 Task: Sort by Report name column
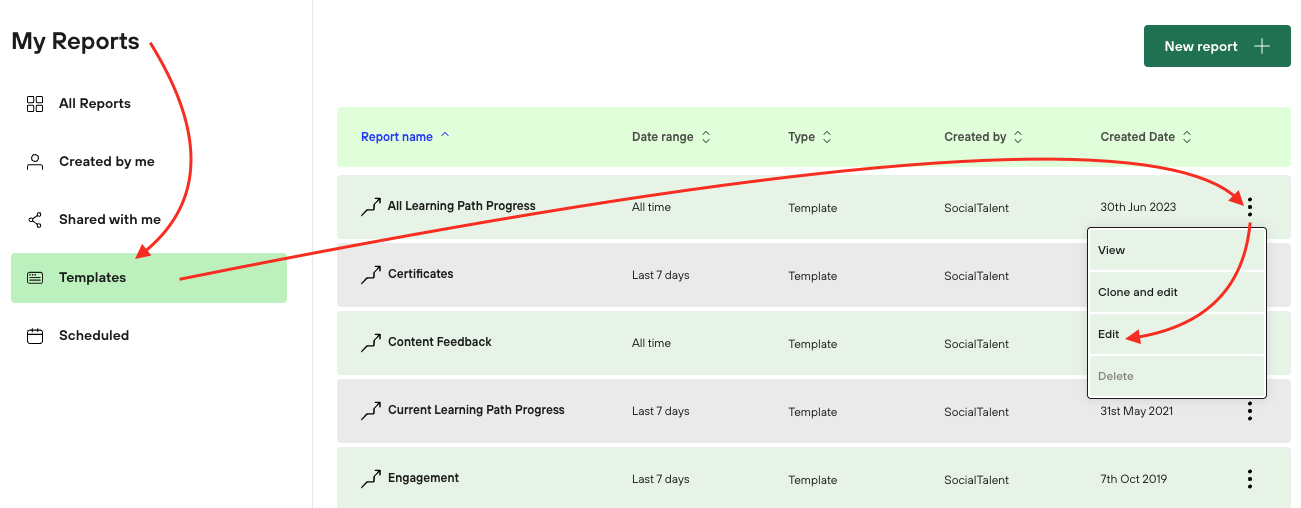[x=397, y=137]
